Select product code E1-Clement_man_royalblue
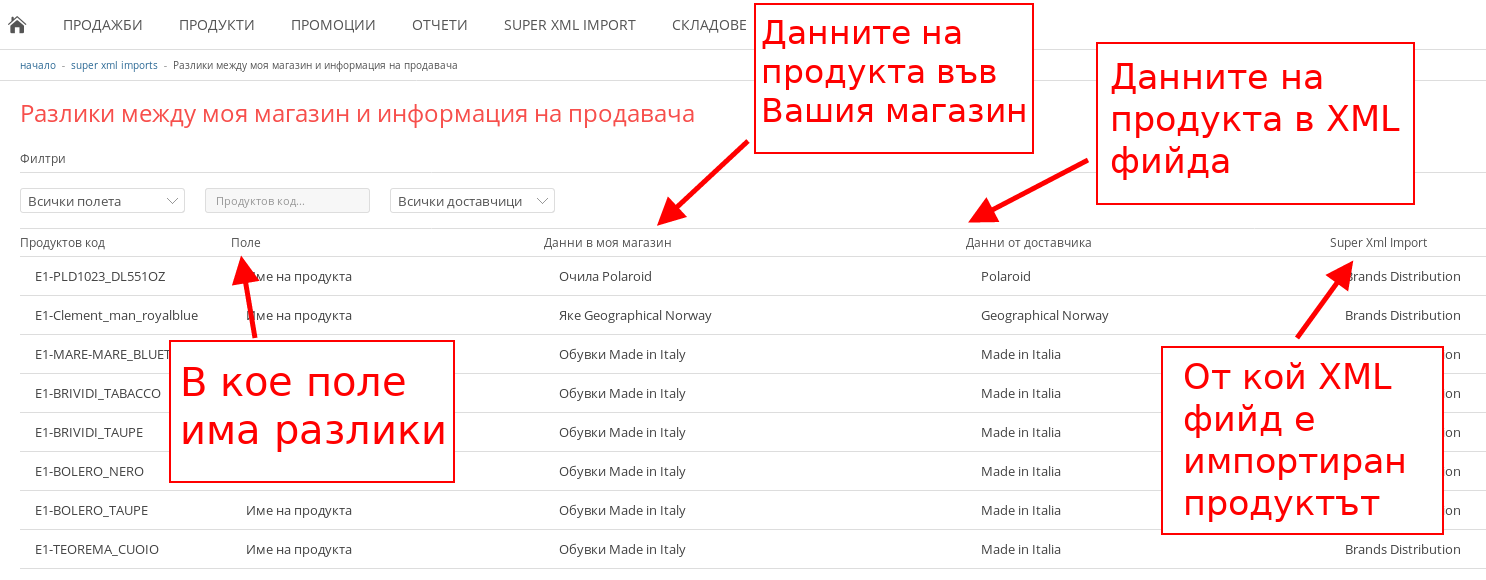The height and width of the screenshot is (580, 1486). 116,316
